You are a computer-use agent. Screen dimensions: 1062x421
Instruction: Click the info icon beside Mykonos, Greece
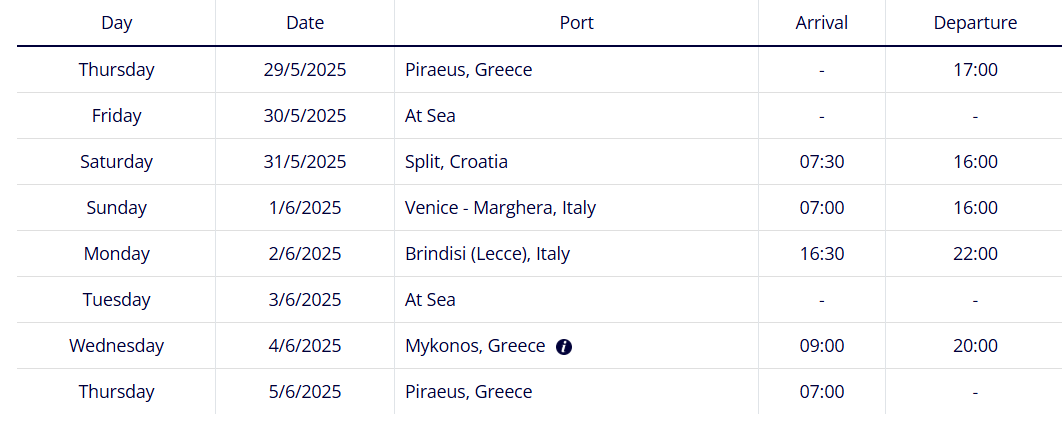pyautogui.click(x=564, y=347)
